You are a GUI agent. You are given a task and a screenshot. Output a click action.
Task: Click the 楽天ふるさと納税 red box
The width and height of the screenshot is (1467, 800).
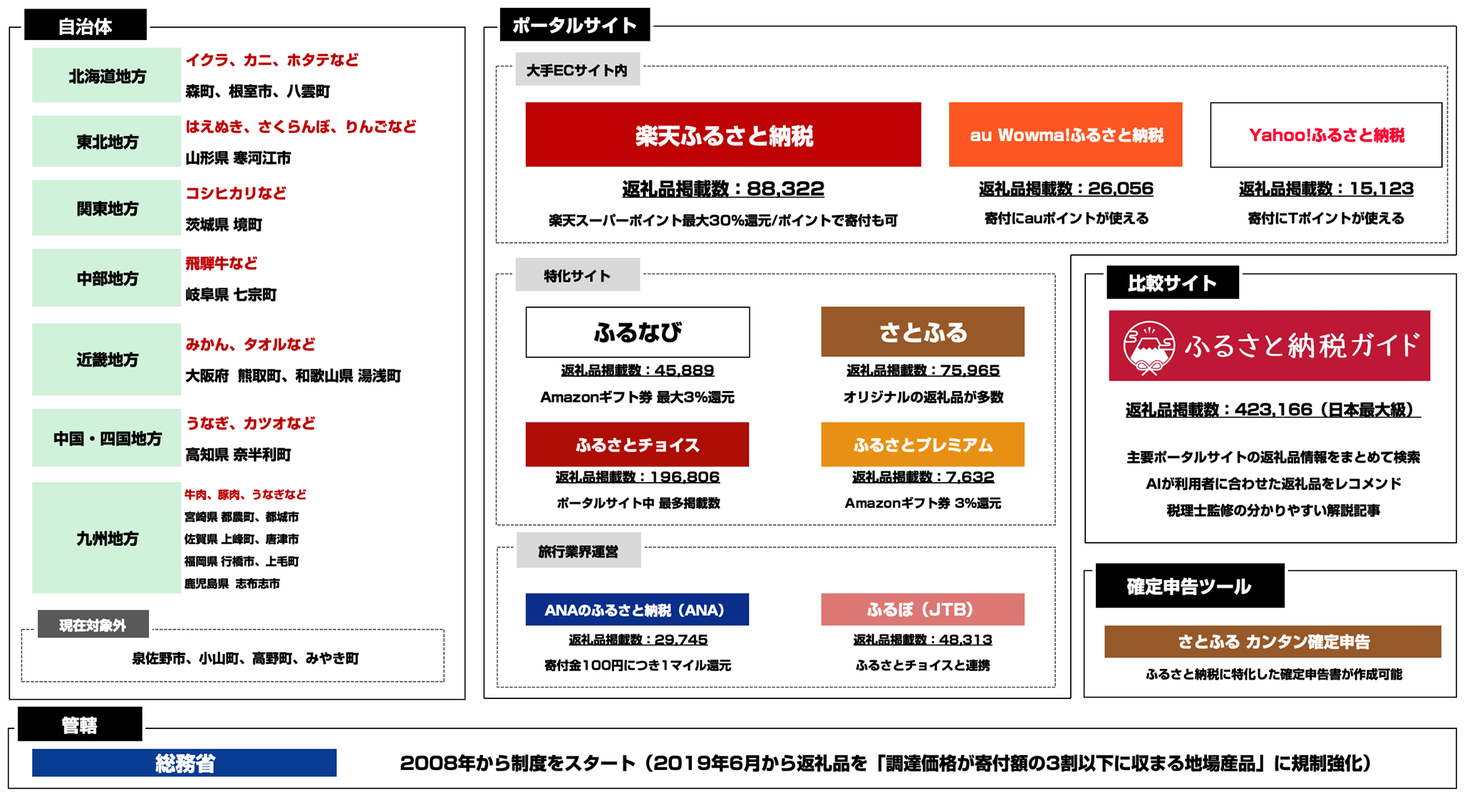pos(723,134)
